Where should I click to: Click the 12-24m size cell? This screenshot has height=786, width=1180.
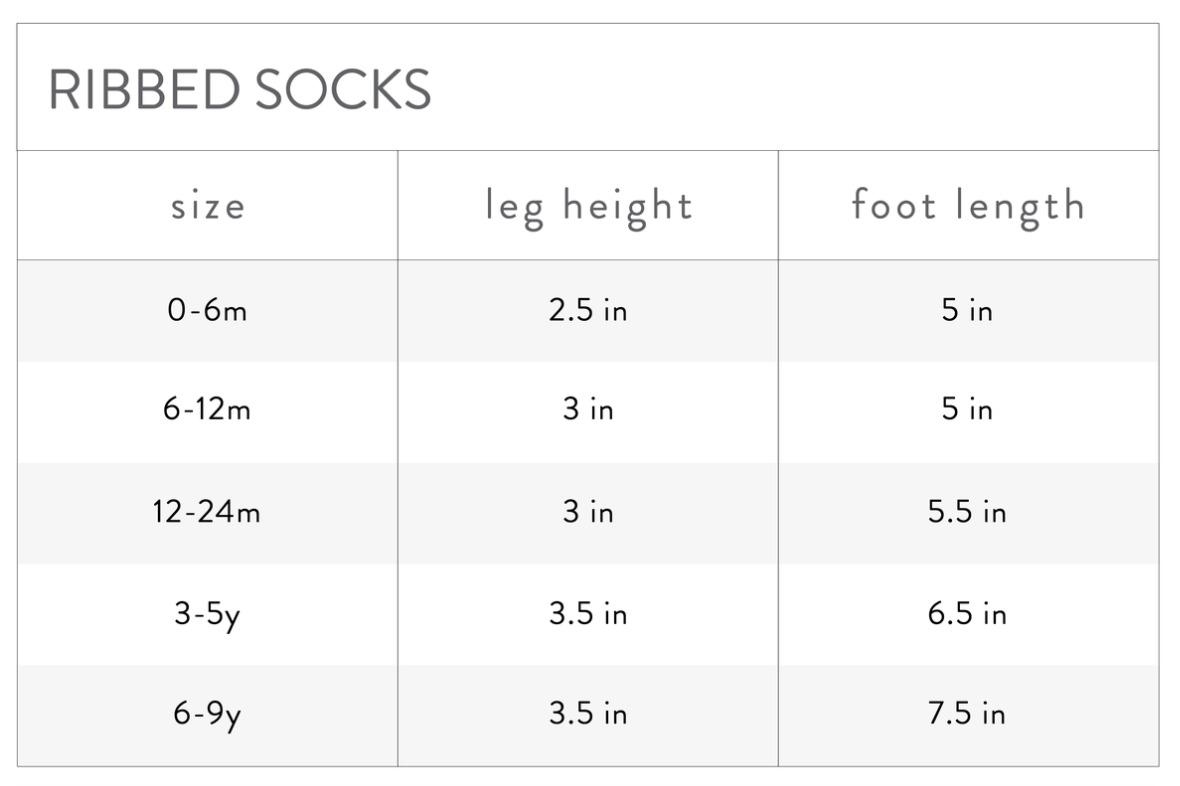point(207,512)
